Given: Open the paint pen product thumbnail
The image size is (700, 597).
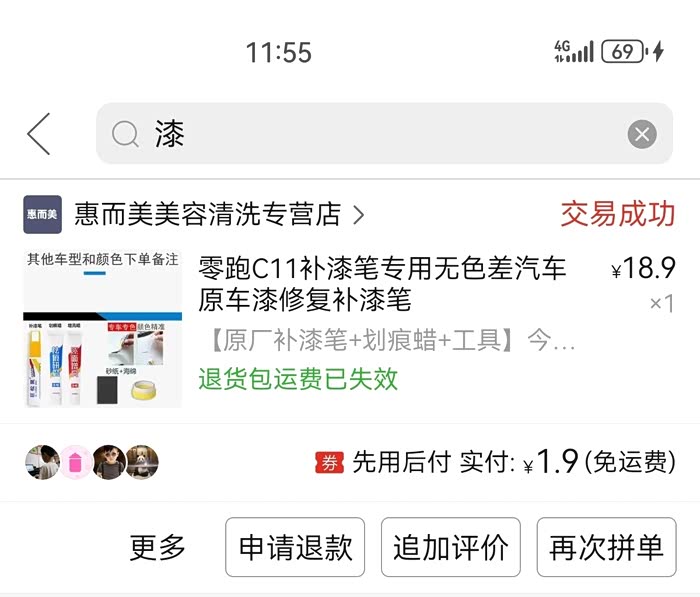Looking at the screenshot, I should [x=103, y=329].
